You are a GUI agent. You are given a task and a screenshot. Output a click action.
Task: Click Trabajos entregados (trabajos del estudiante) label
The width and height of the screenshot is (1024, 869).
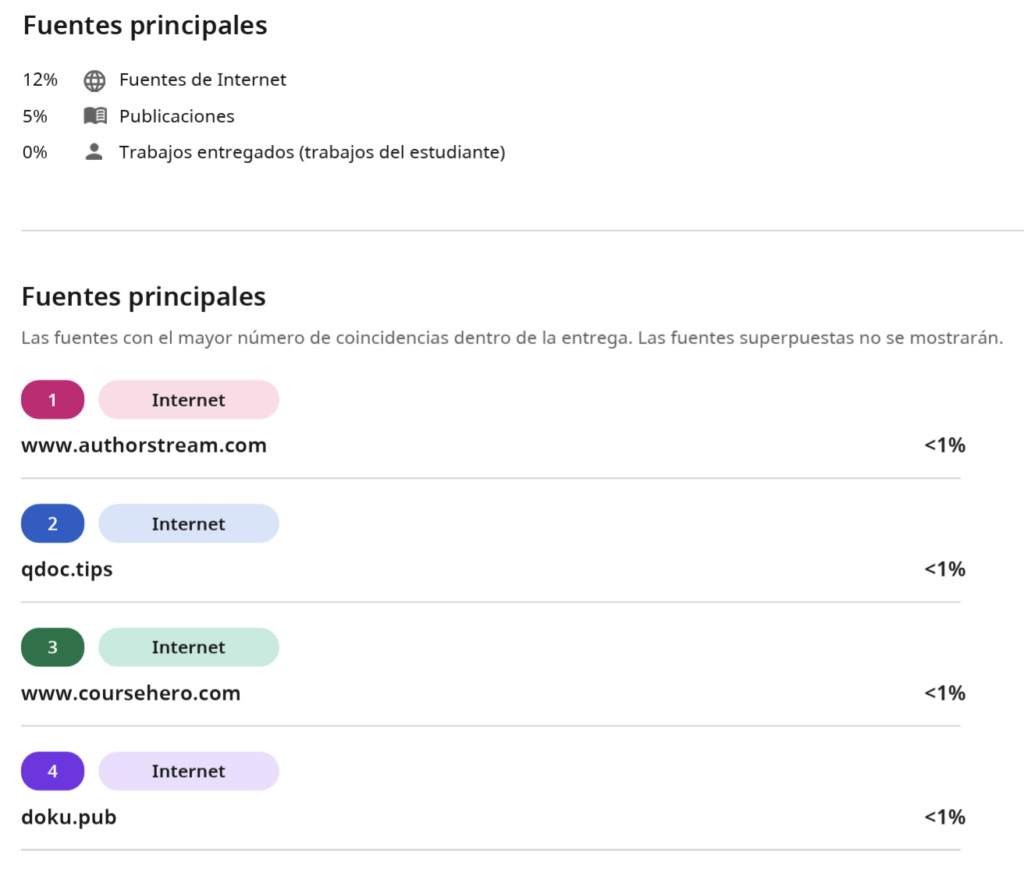click(x=312, y=152)
